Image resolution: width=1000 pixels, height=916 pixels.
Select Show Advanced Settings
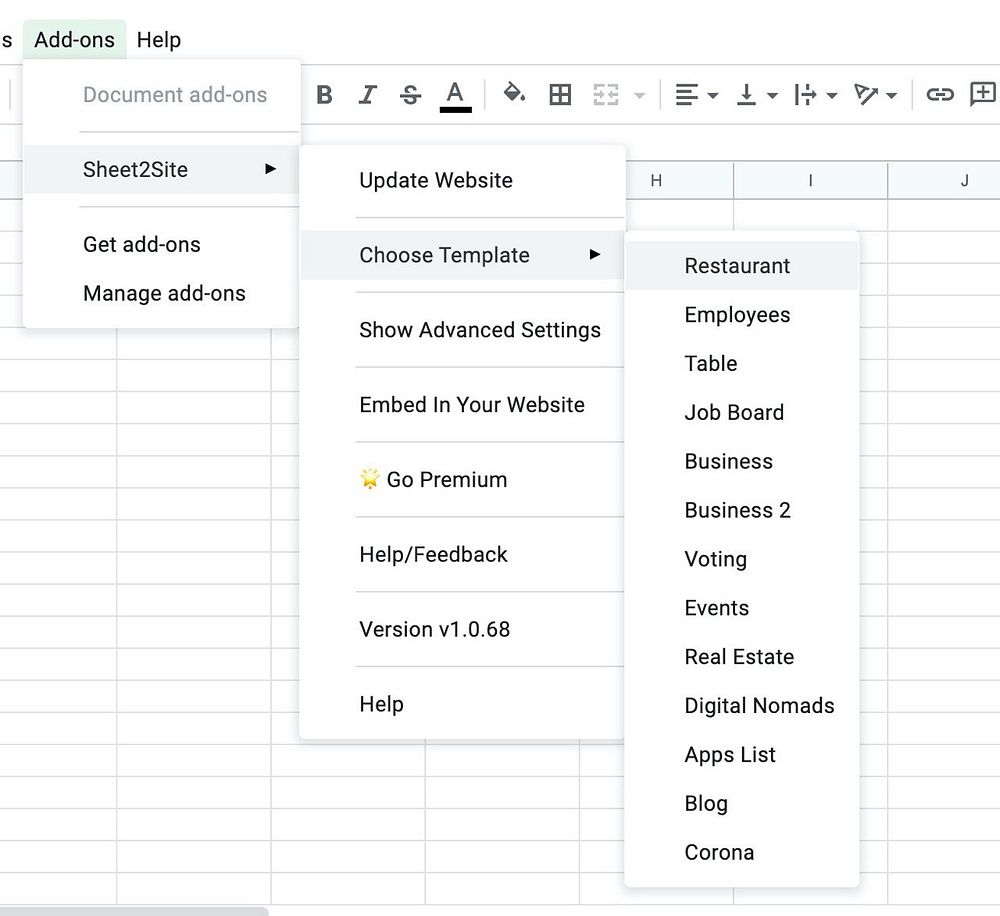(x=462, y=330)
